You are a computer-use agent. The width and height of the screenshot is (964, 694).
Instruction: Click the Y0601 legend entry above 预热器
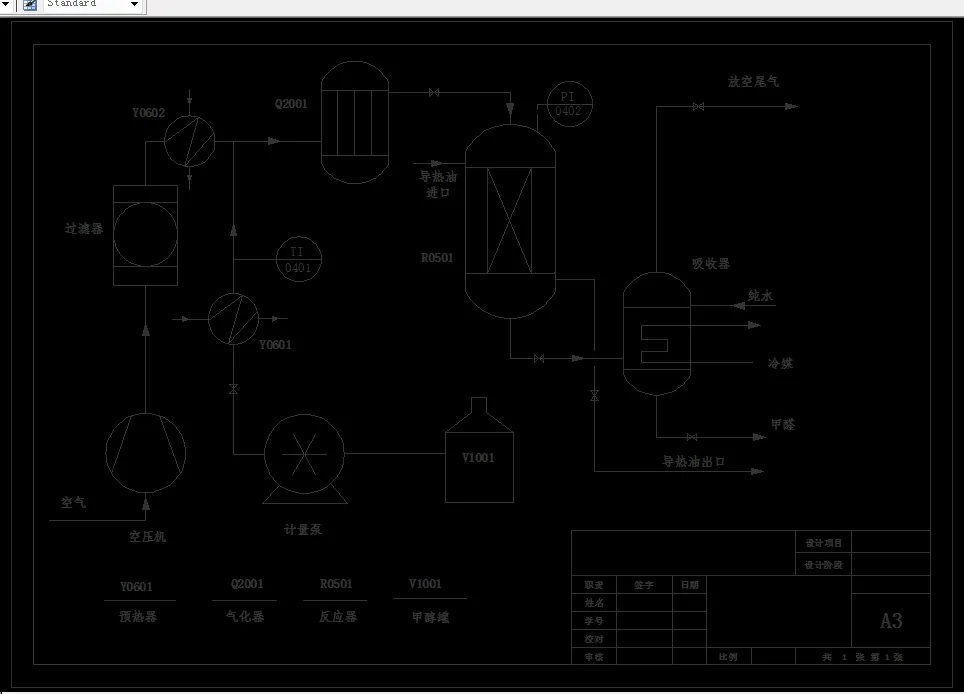[136, 586]
